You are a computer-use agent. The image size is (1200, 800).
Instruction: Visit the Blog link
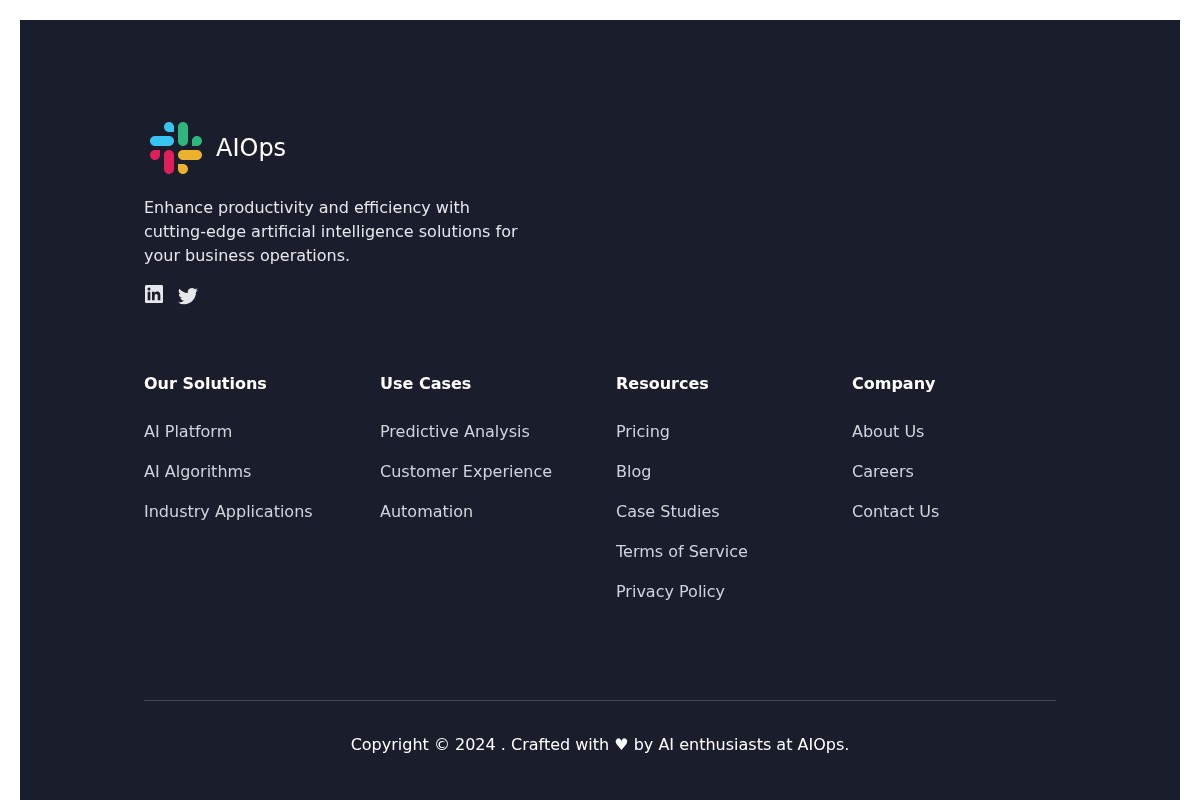(x=633, y=471)
